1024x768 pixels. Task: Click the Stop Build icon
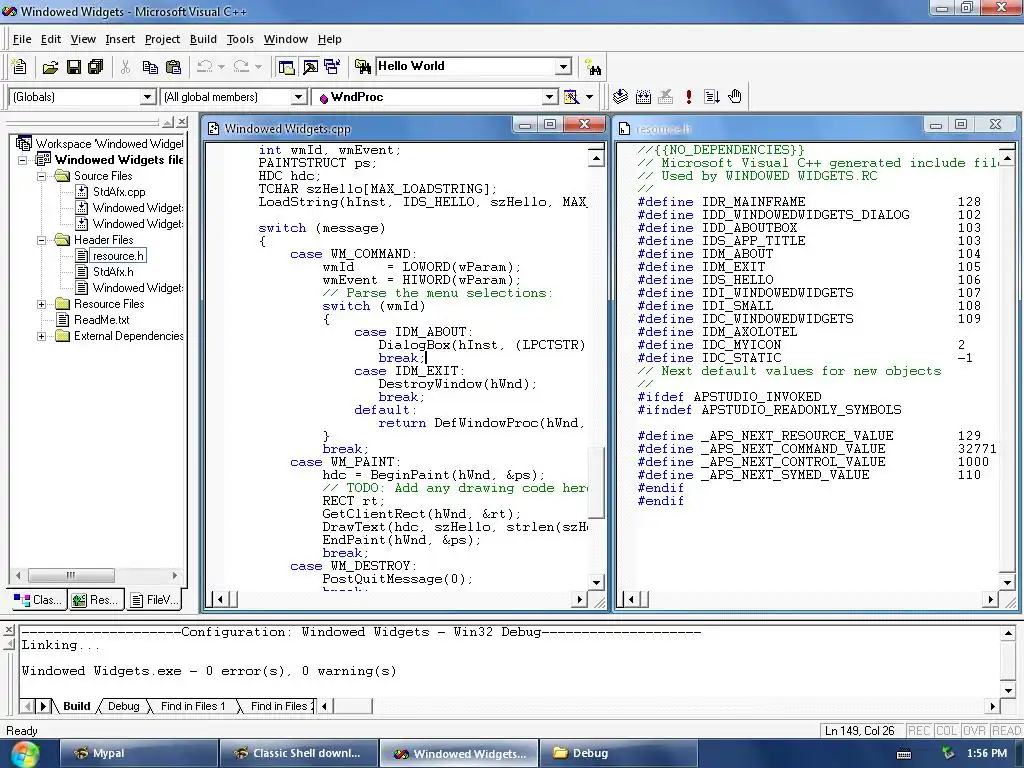[665, 97]
